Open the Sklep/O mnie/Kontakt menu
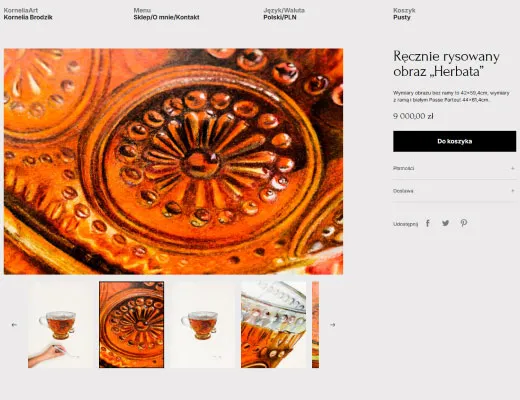520x400 pixels. tap(166, 17)
